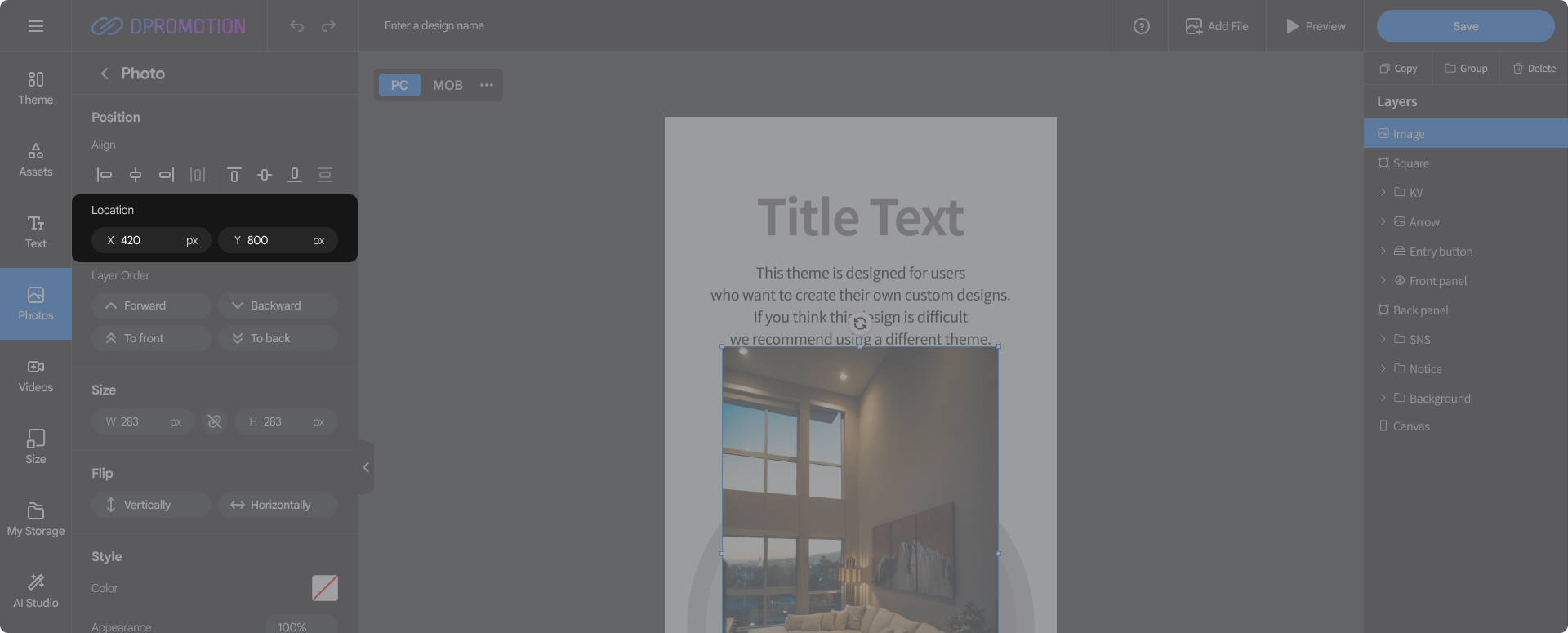Open Size in the sidebar
Image resolution: width=1568 pixels, height=633 pixels.
pos(36,448)
